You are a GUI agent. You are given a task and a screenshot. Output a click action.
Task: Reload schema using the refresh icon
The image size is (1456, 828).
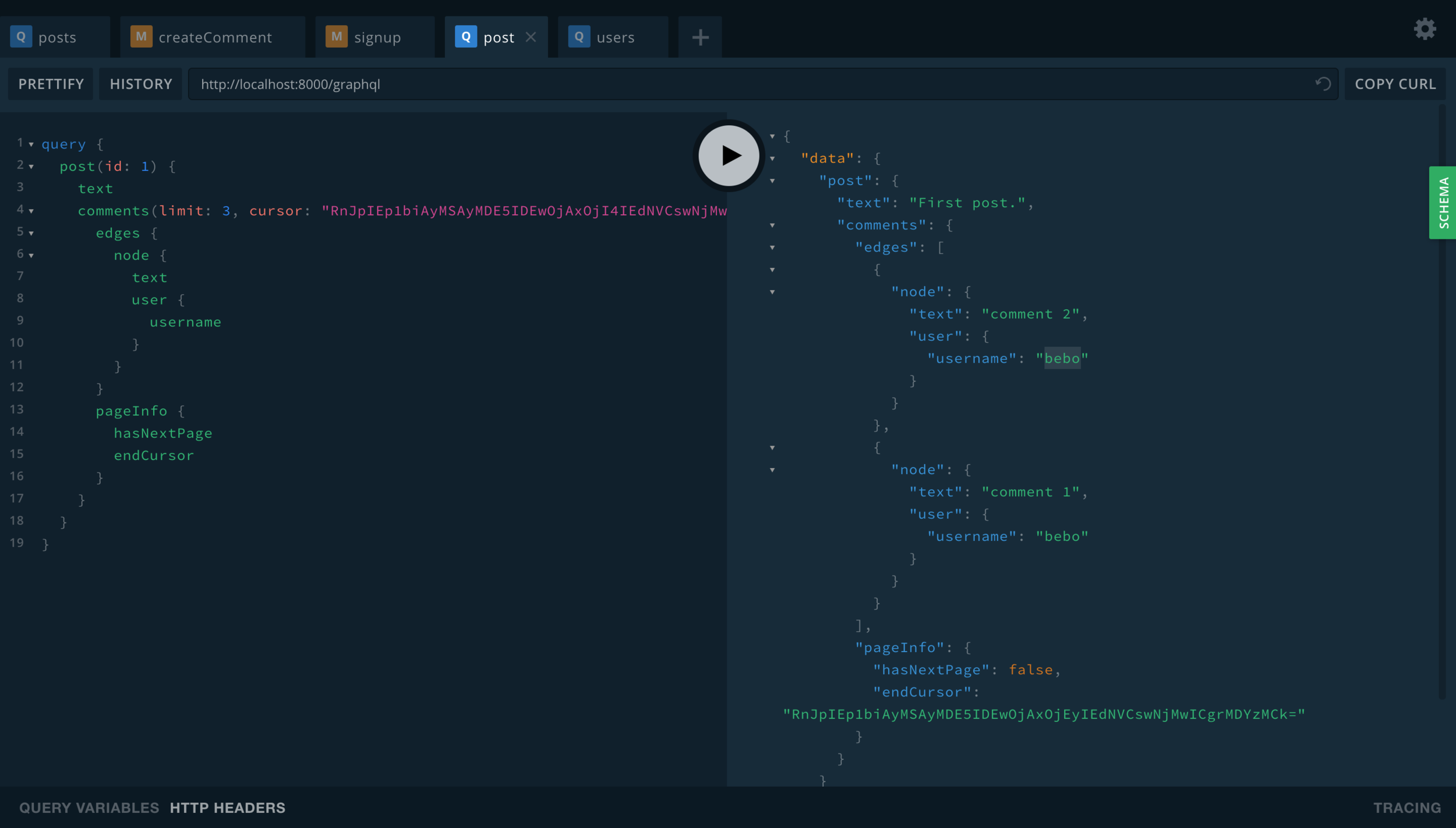pos(1323,84)
